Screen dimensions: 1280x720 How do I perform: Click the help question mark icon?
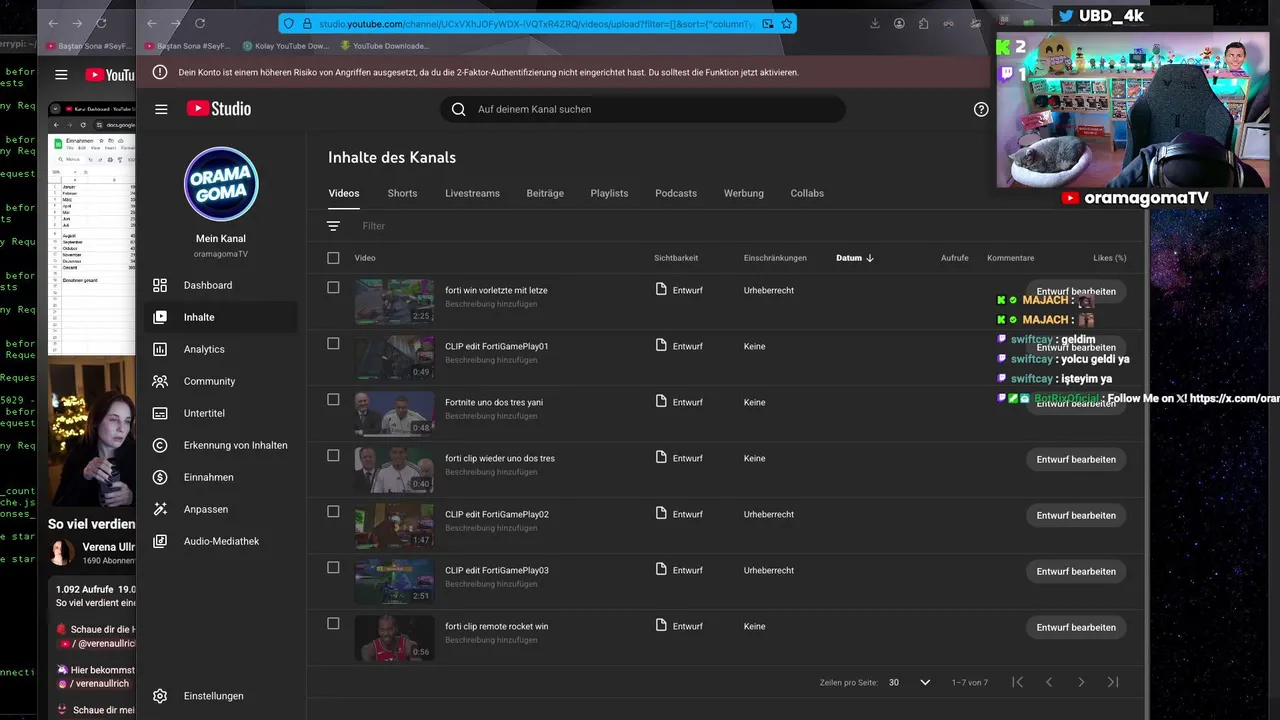click(x=981, y=109)
